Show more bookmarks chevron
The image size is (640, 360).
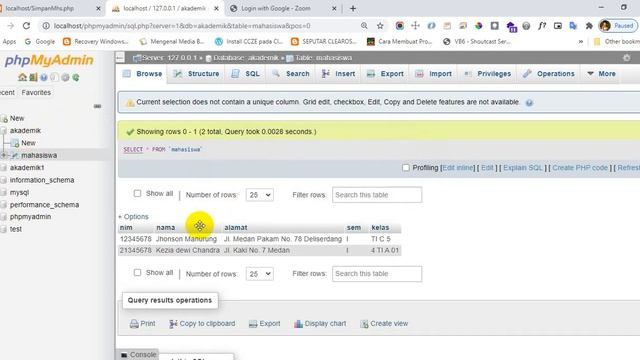coord(580,42)
